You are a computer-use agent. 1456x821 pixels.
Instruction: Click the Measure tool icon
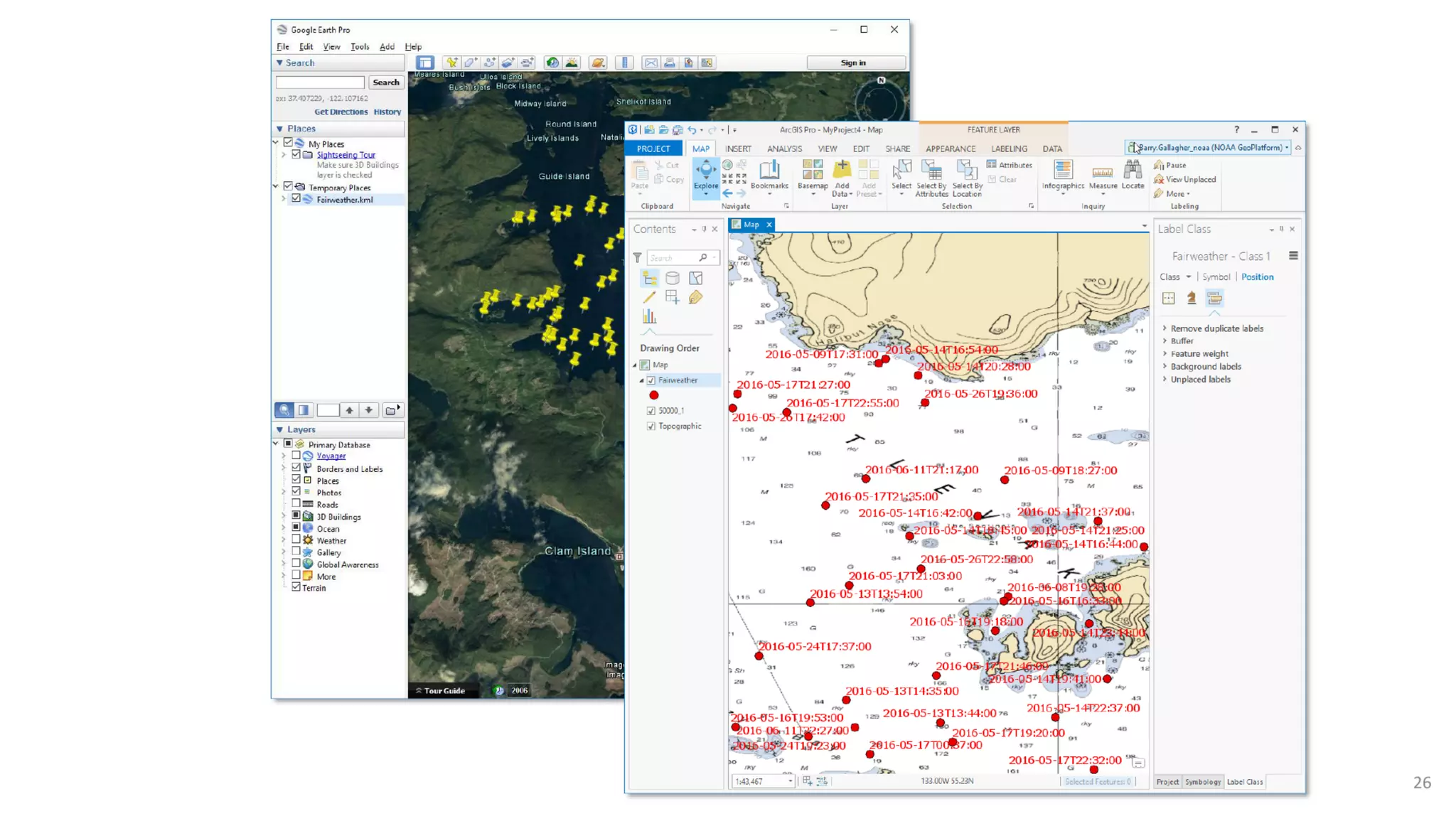(x=1102, y=172)
